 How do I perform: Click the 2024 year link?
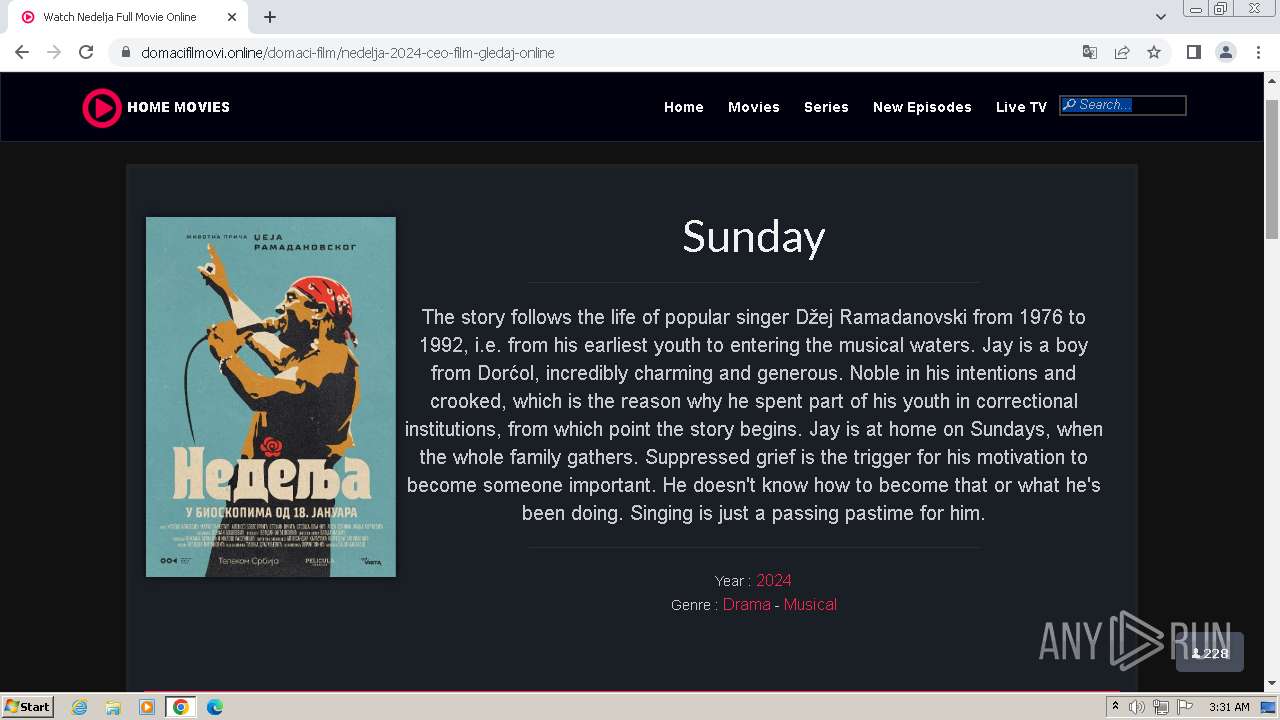coord(774,580)
